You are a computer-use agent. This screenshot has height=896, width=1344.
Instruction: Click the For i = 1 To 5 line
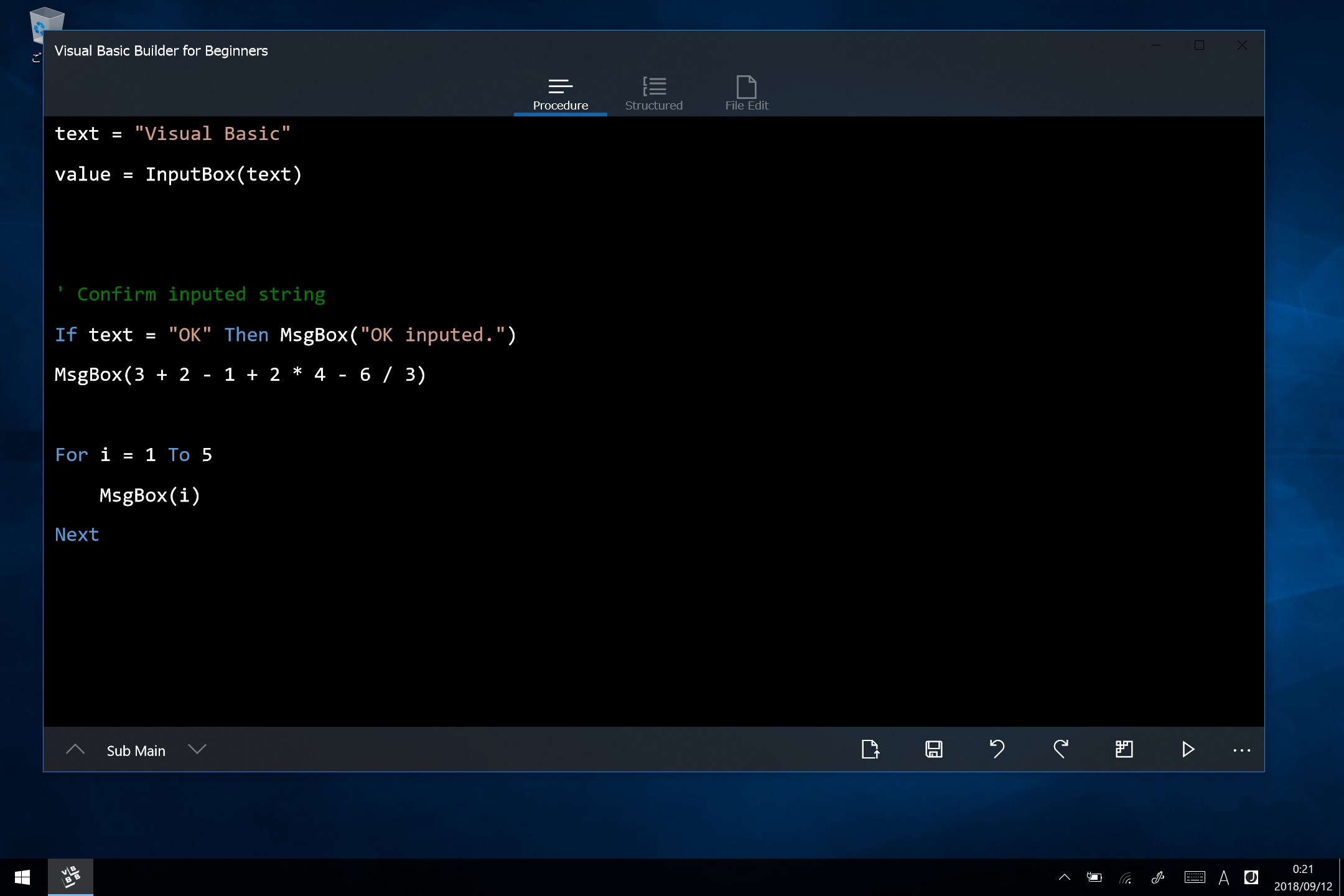pos(134,455)
